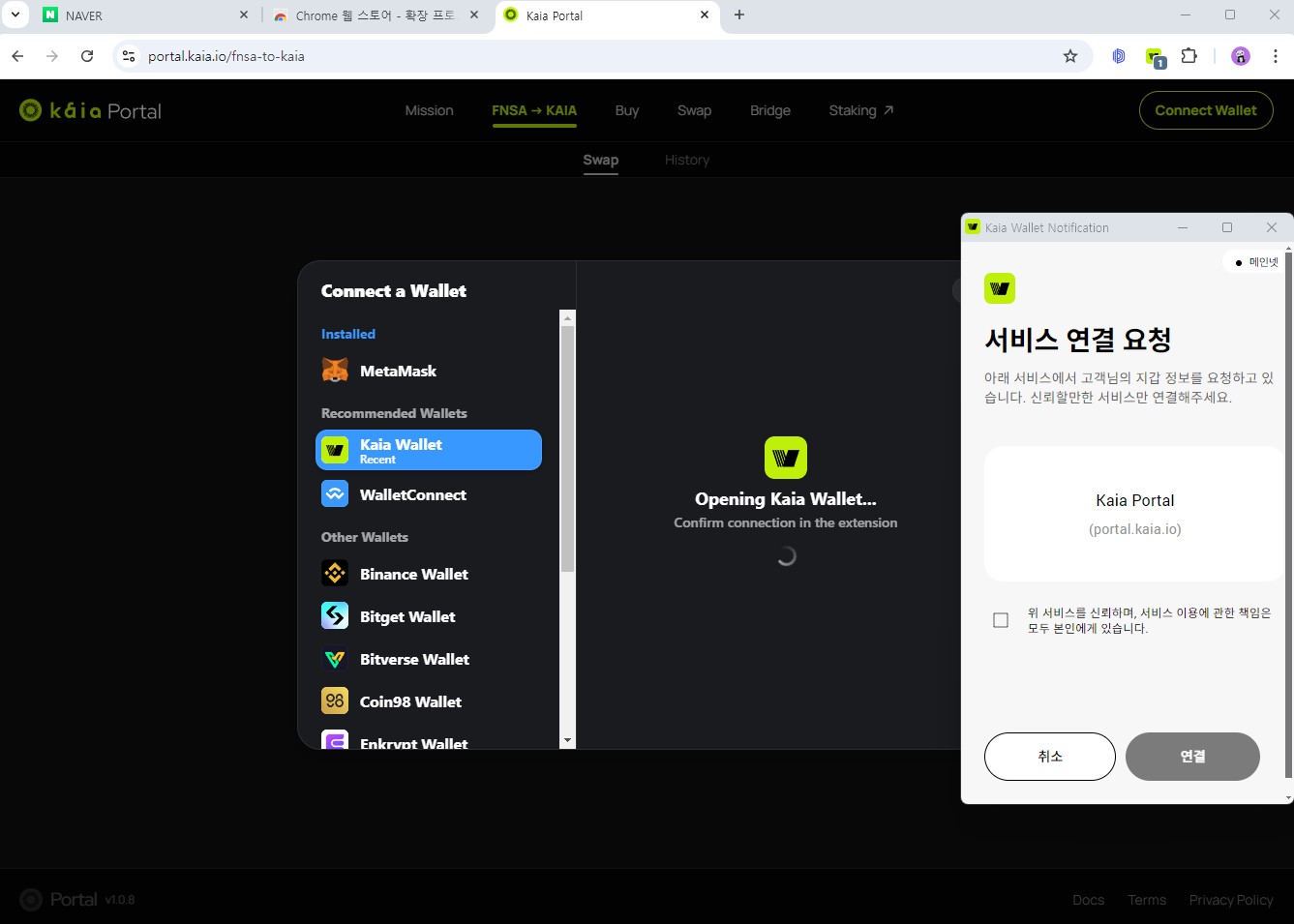Switch to the NAVER browser tab
This screenshot has width=1294, height=924.
coord(143,15)
